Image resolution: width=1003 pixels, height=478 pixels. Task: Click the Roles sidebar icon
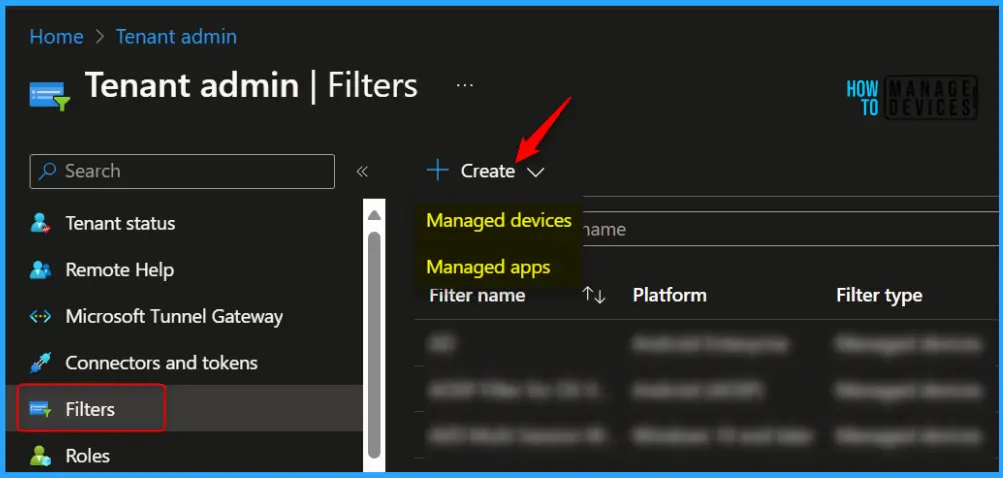coord(40,456)
